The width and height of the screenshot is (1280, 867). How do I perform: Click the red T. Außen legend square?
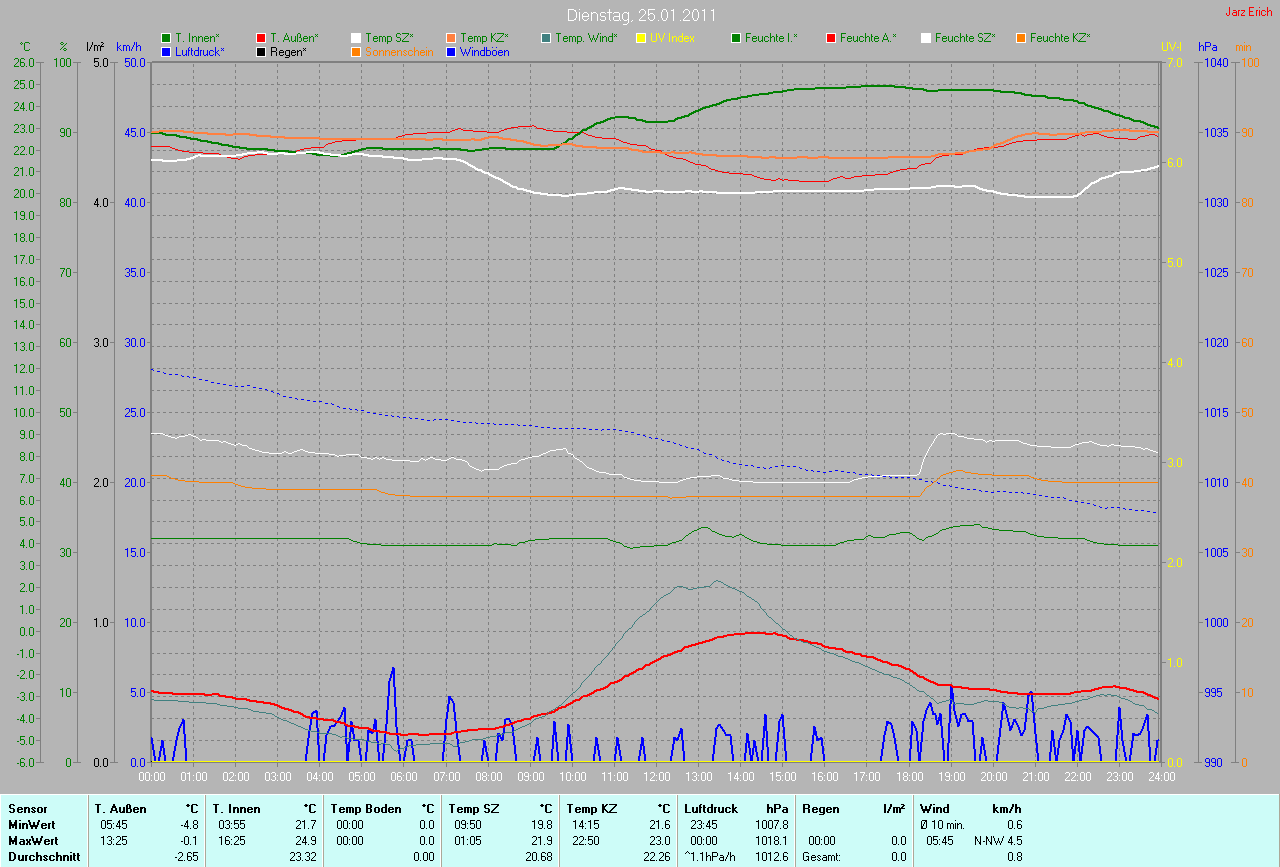click(x=261, y=38)
